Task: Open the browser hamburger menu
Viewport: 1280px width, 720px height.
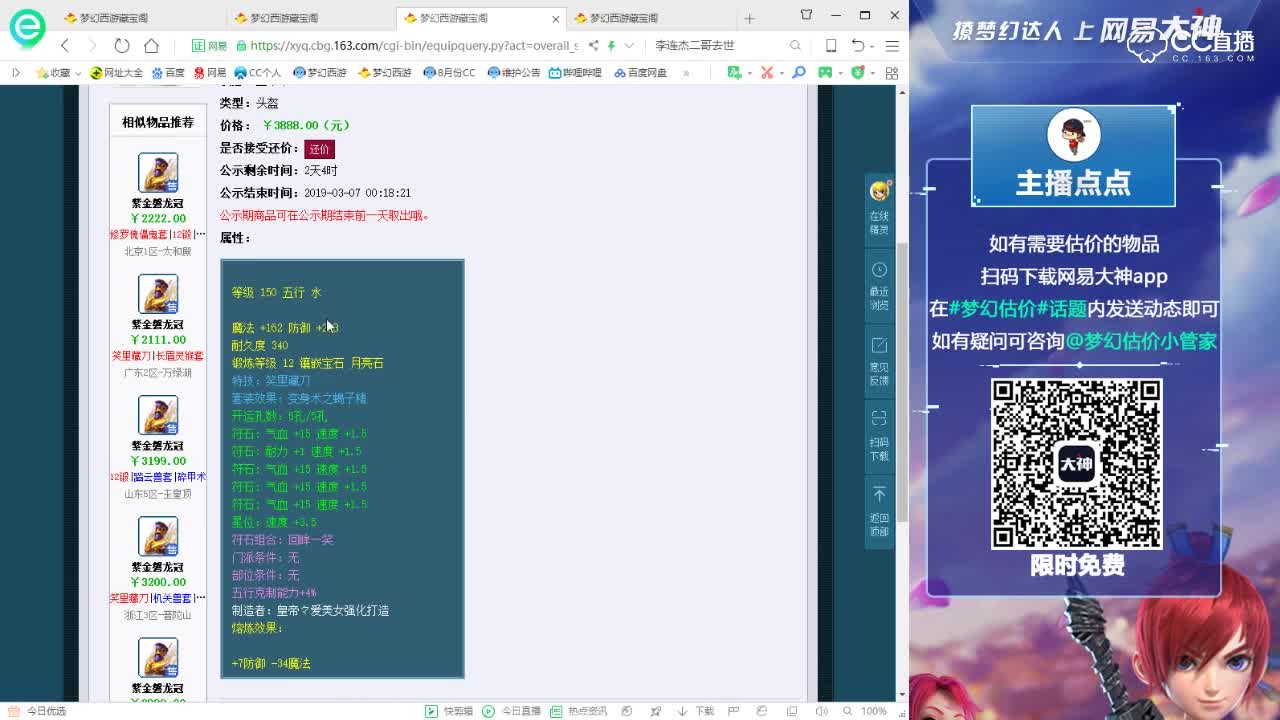Action: click(x=891, y=46)
